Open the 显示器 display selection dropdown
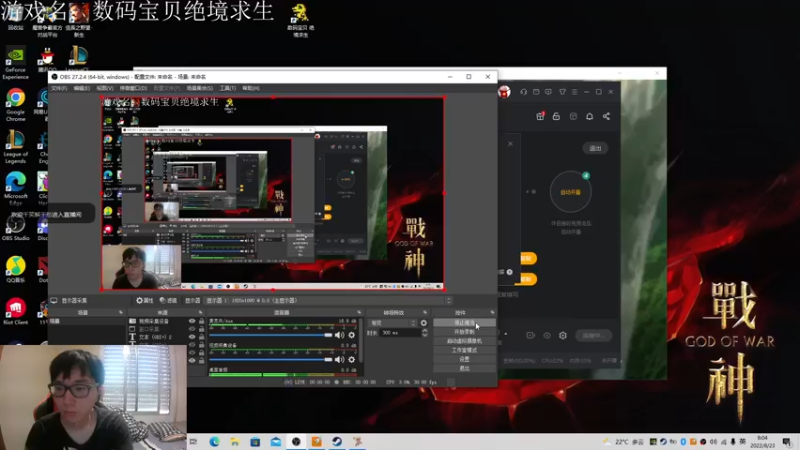Viewport: 800px width, 450px height. click(329, 301)
